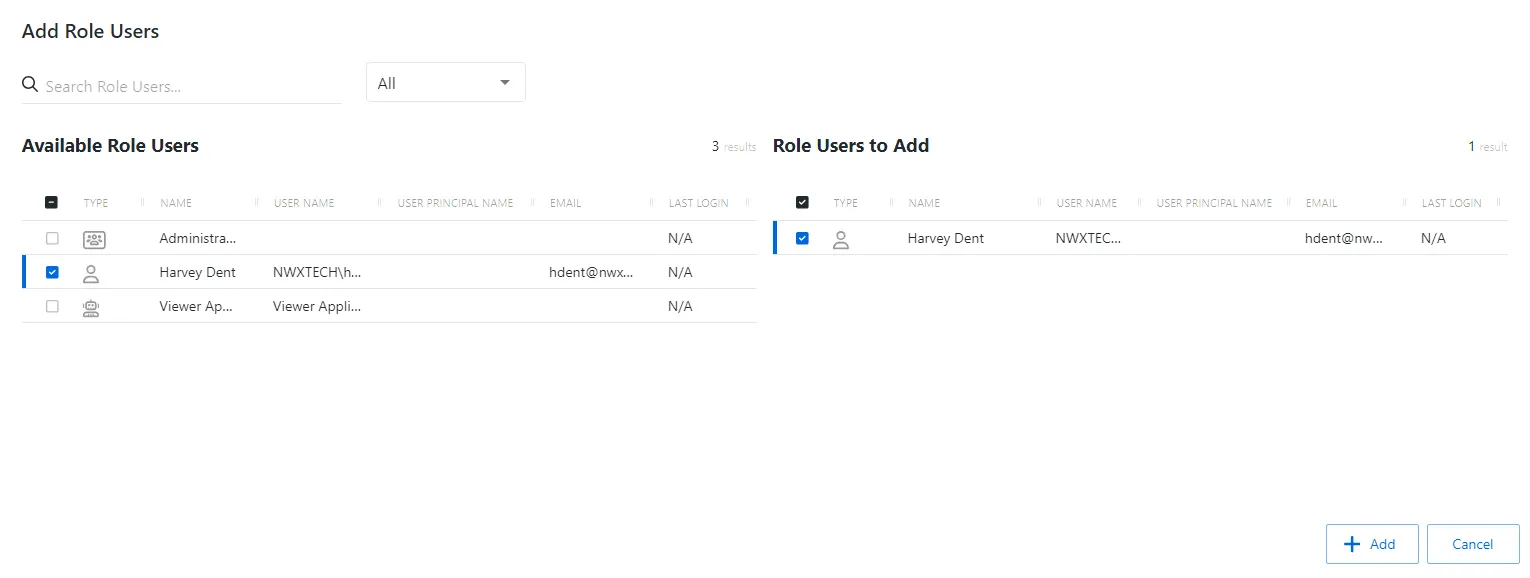Sort Available Role Users by the Name column
Image resolution: width=1530 pixels, height=578 pixels.
click(x=176, y=203)
